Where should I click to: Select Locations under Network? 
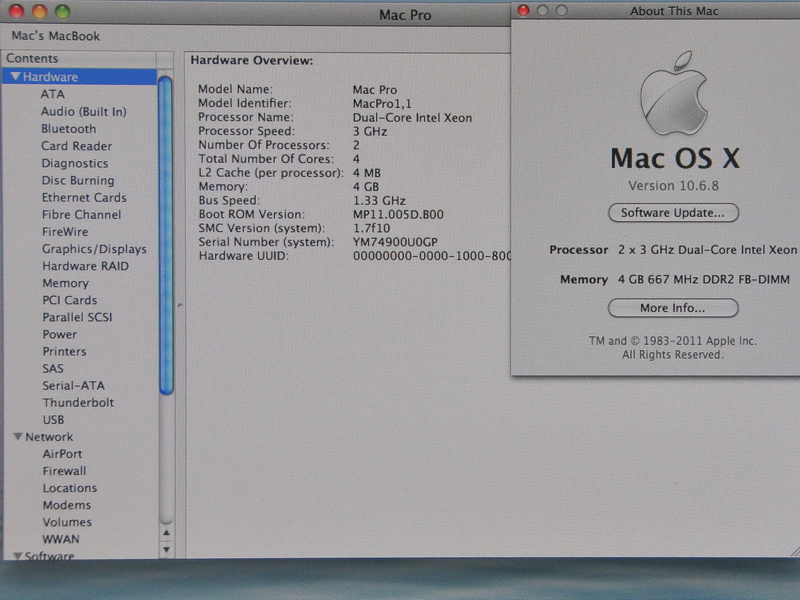70,488
